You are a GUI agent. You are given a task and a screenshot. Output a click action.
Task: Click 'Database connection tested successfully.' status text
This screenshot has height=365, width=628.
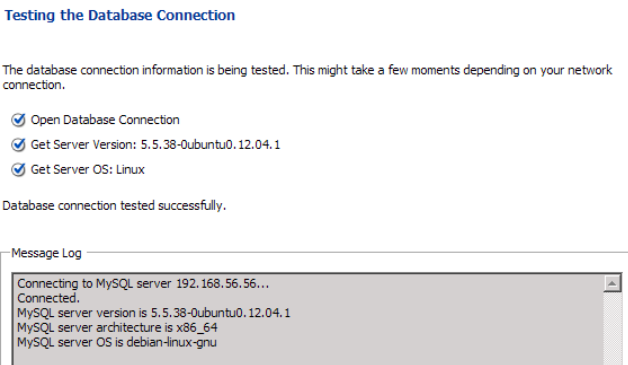[114, 206]
